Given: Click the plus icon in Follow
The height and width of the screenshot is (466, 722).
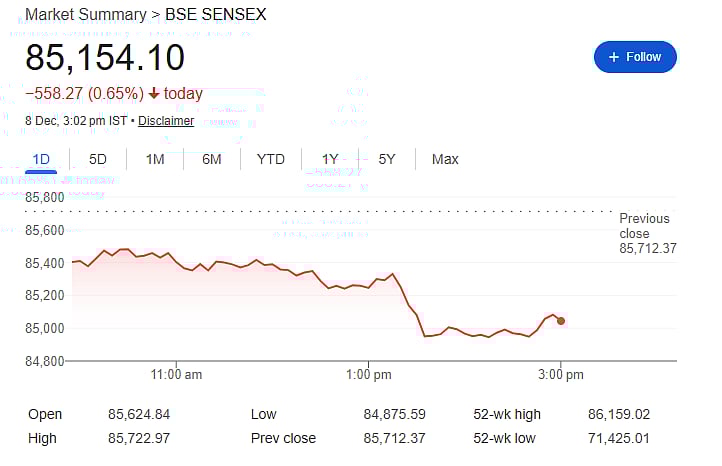Looking at the screenshot, I should point(613,57).
